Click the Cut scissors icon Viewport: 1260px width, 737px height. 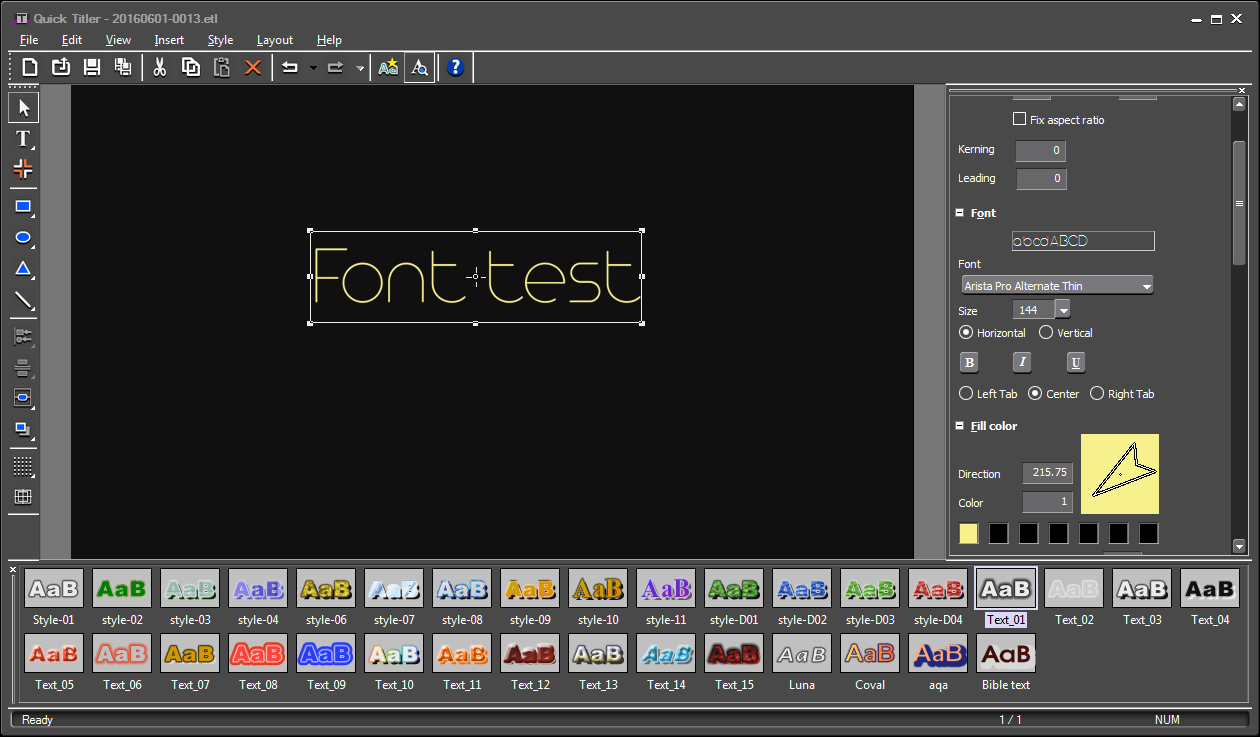click(x=159, y=67)
